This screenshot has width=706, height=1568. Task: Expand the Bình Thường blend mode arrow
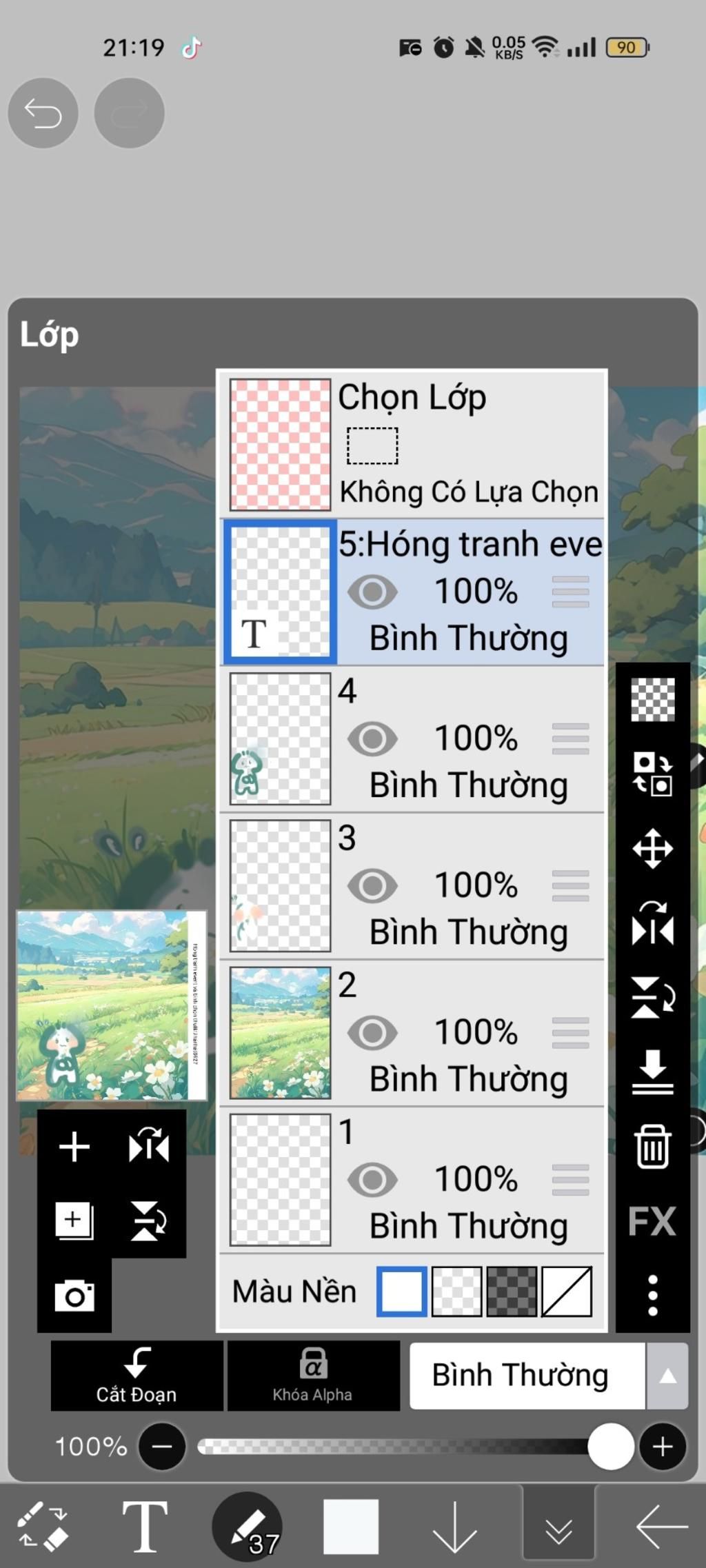667,1376
